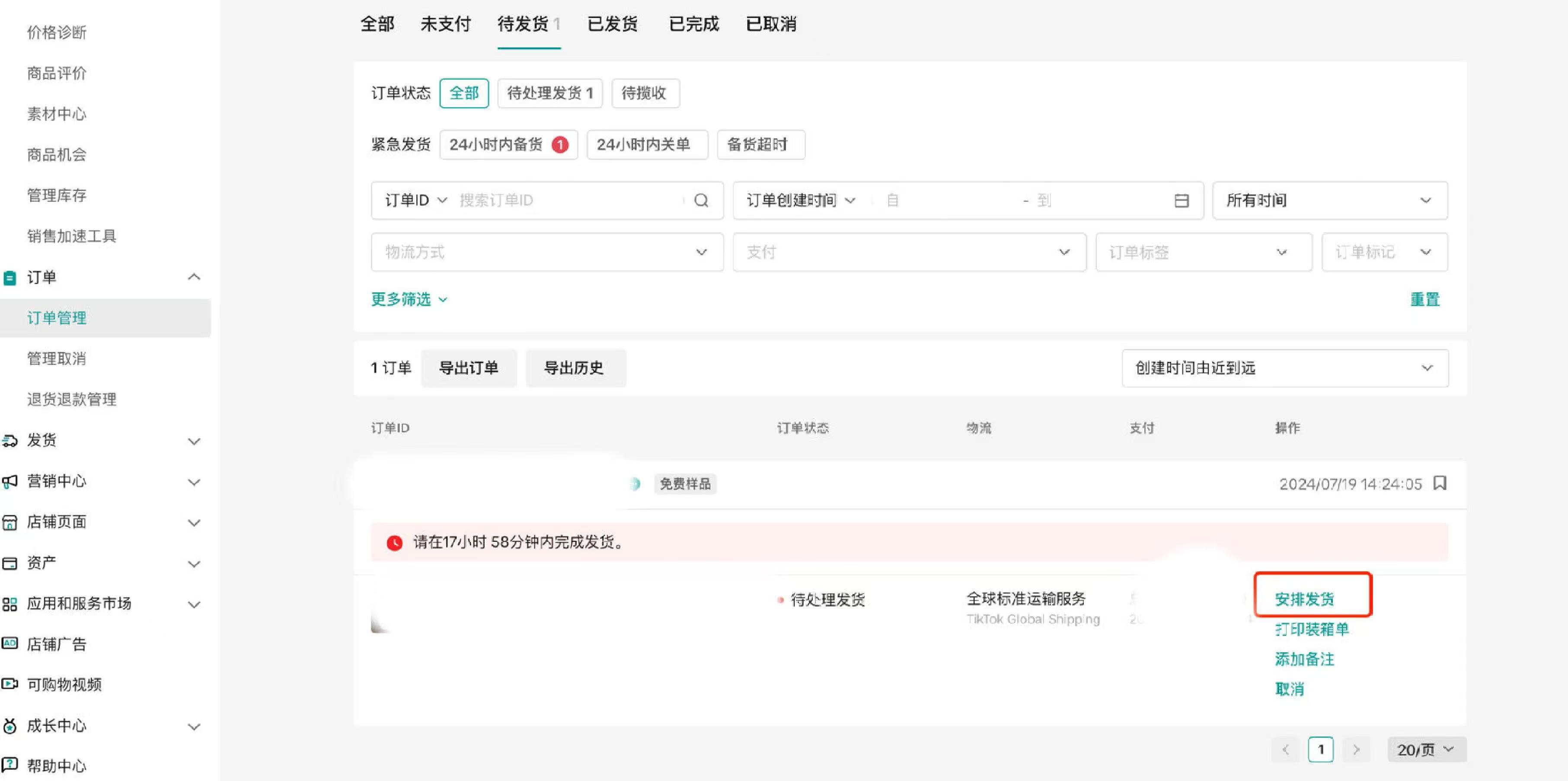Viewport: 1568px width, 781px height.
Task: Switch to the 待发货 tab
Action: (528, 24)
